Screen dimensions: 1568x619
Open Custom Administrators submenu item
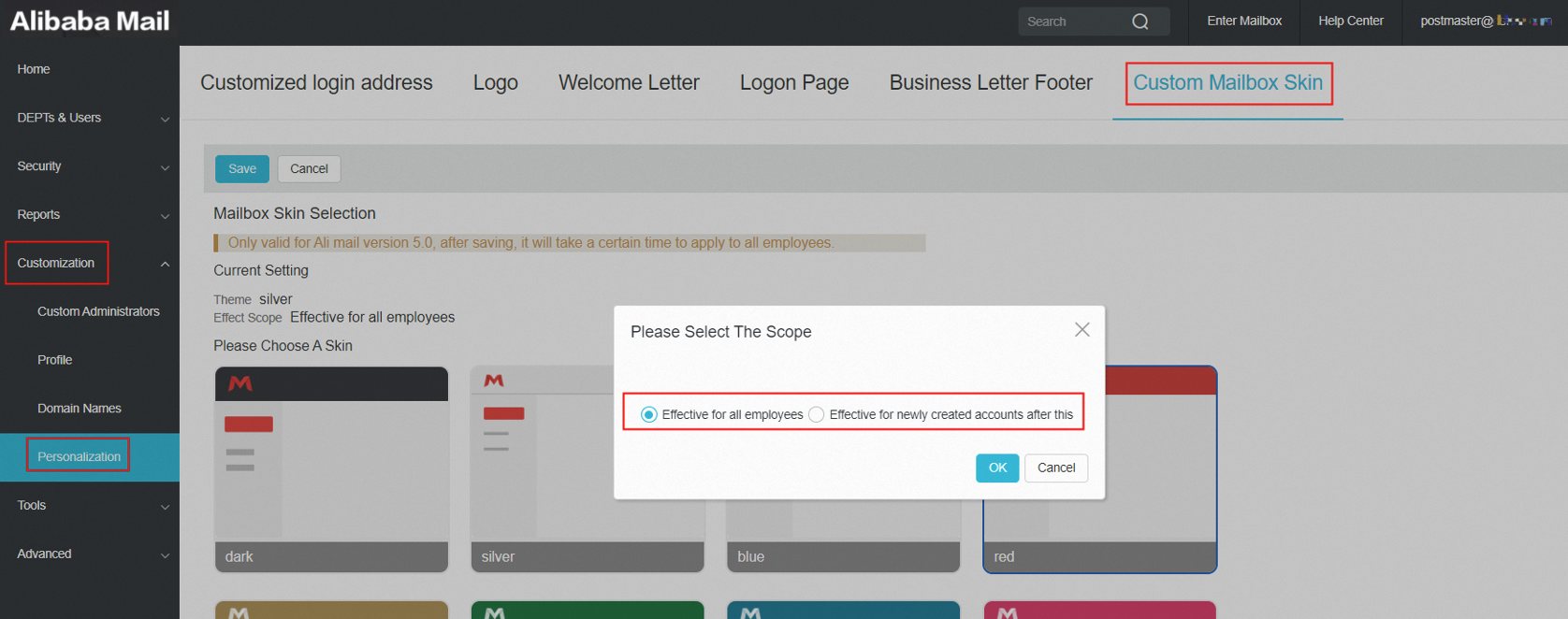click(98, 311)
